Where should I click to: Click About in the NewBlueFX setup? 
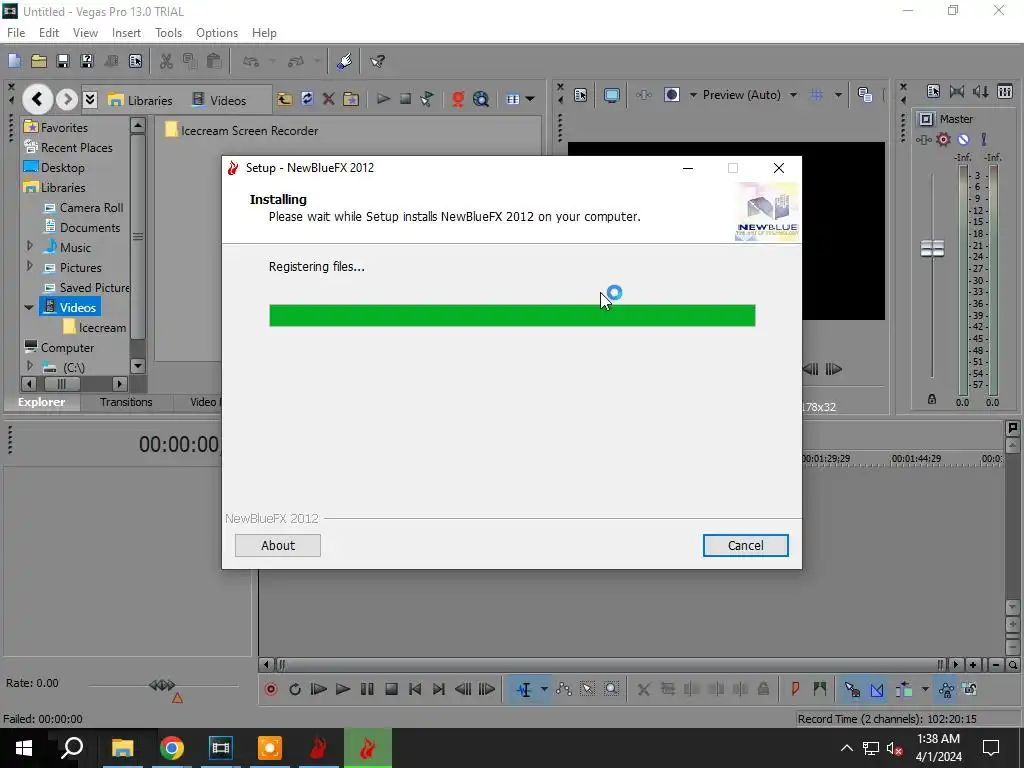(x=278, y=545)
